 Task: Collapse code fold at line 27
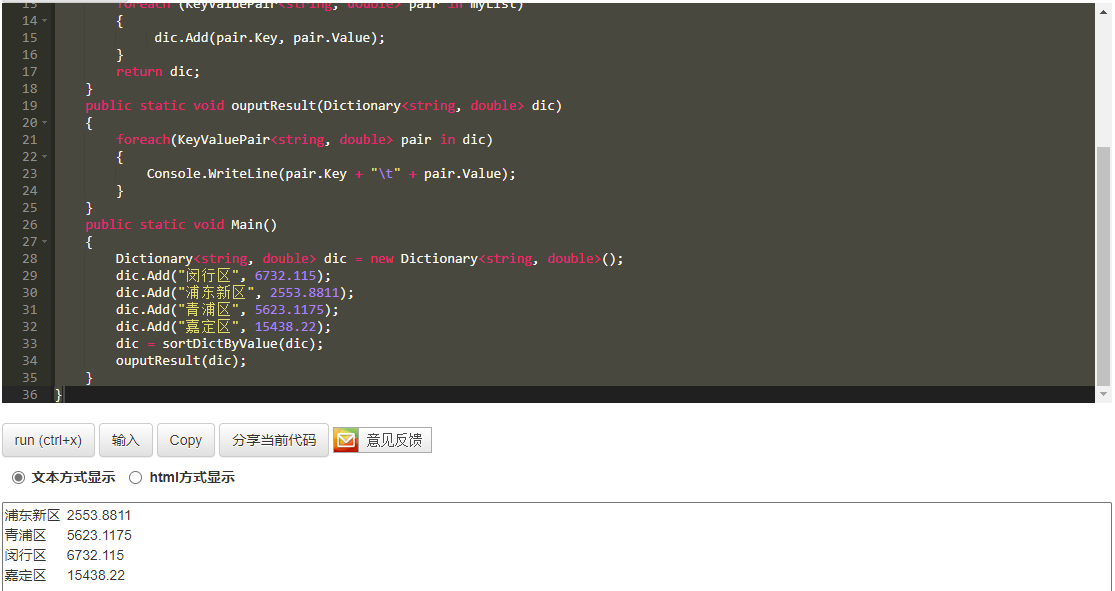[x=45, y=242]
